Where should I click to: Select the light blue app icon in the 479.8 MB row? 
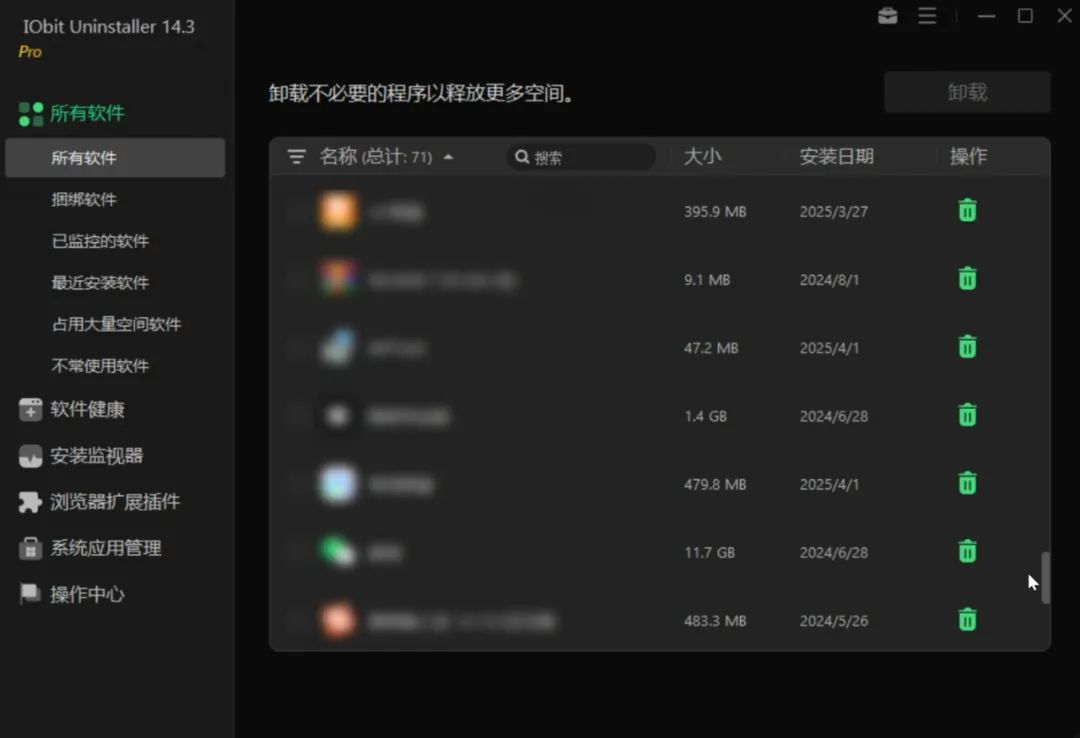pyautogui.click(x=338, y=484)
